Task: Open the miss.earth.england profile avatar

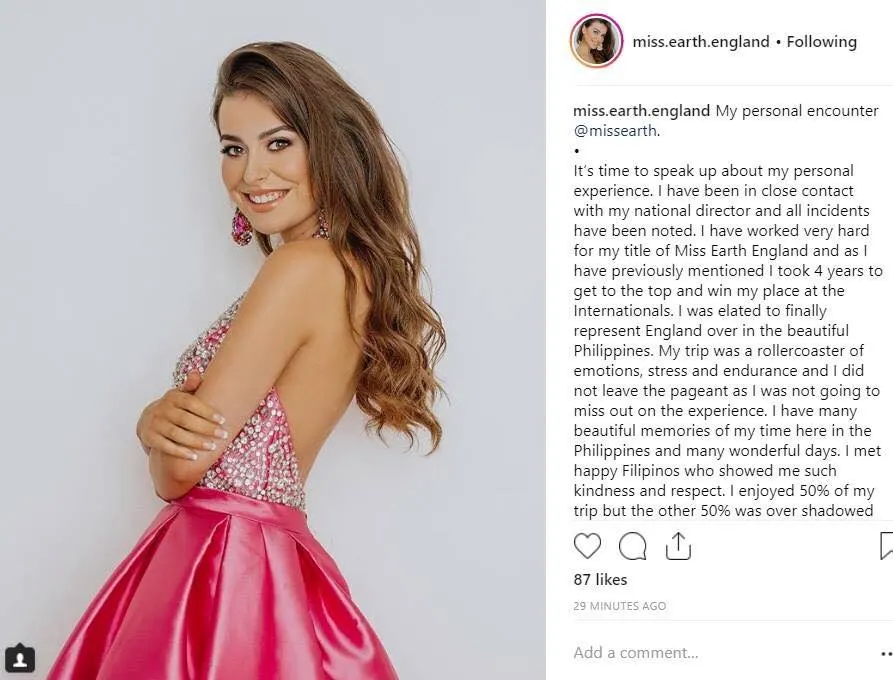Action: [x=596, y=41]
